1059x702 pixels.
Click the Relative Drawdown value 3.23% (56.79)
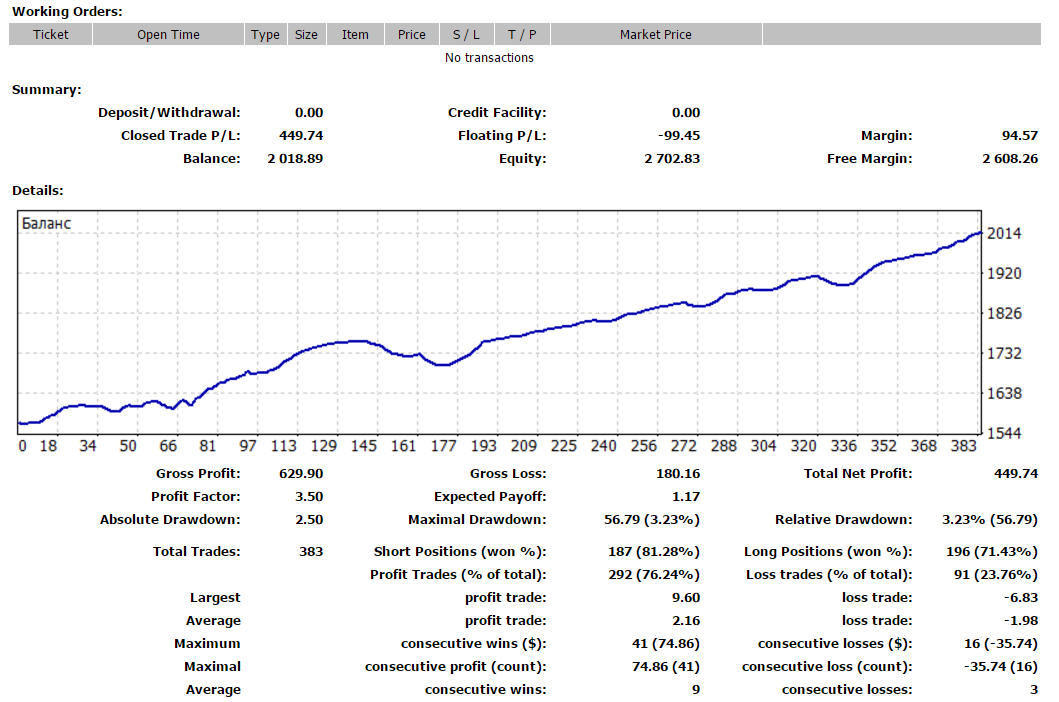coord(990,520)
